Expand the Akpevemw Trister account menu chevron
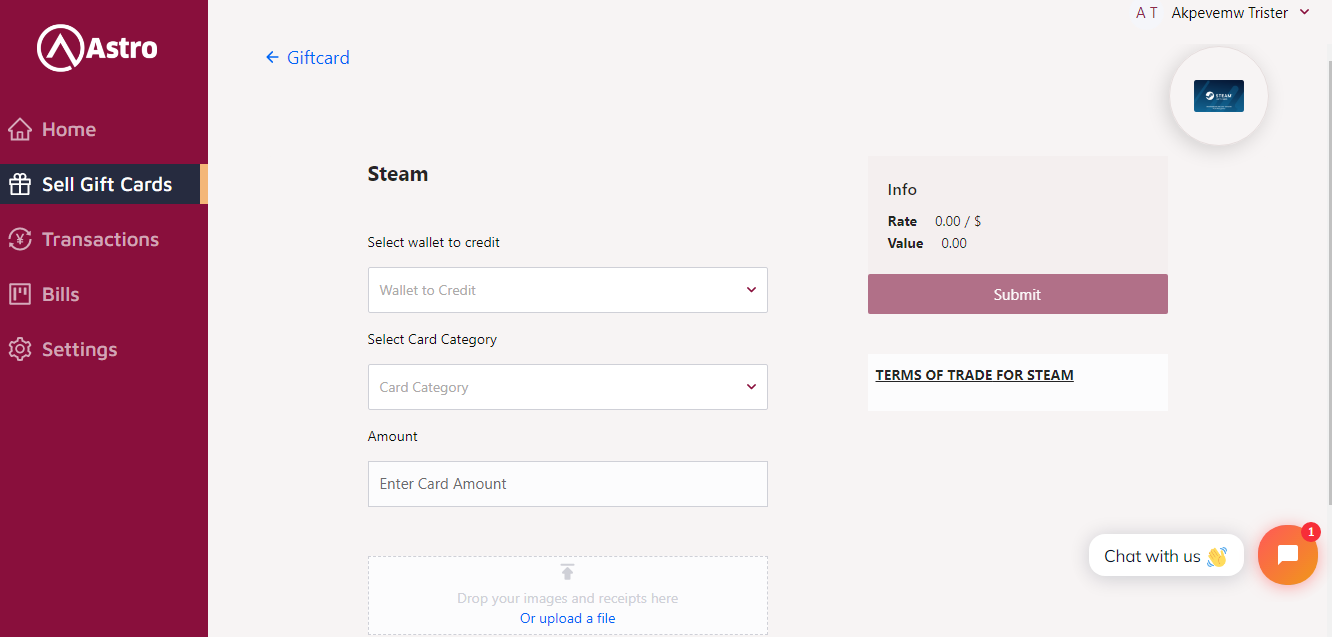This screenshot has width=1332, height=637. tap(1304, 12)
